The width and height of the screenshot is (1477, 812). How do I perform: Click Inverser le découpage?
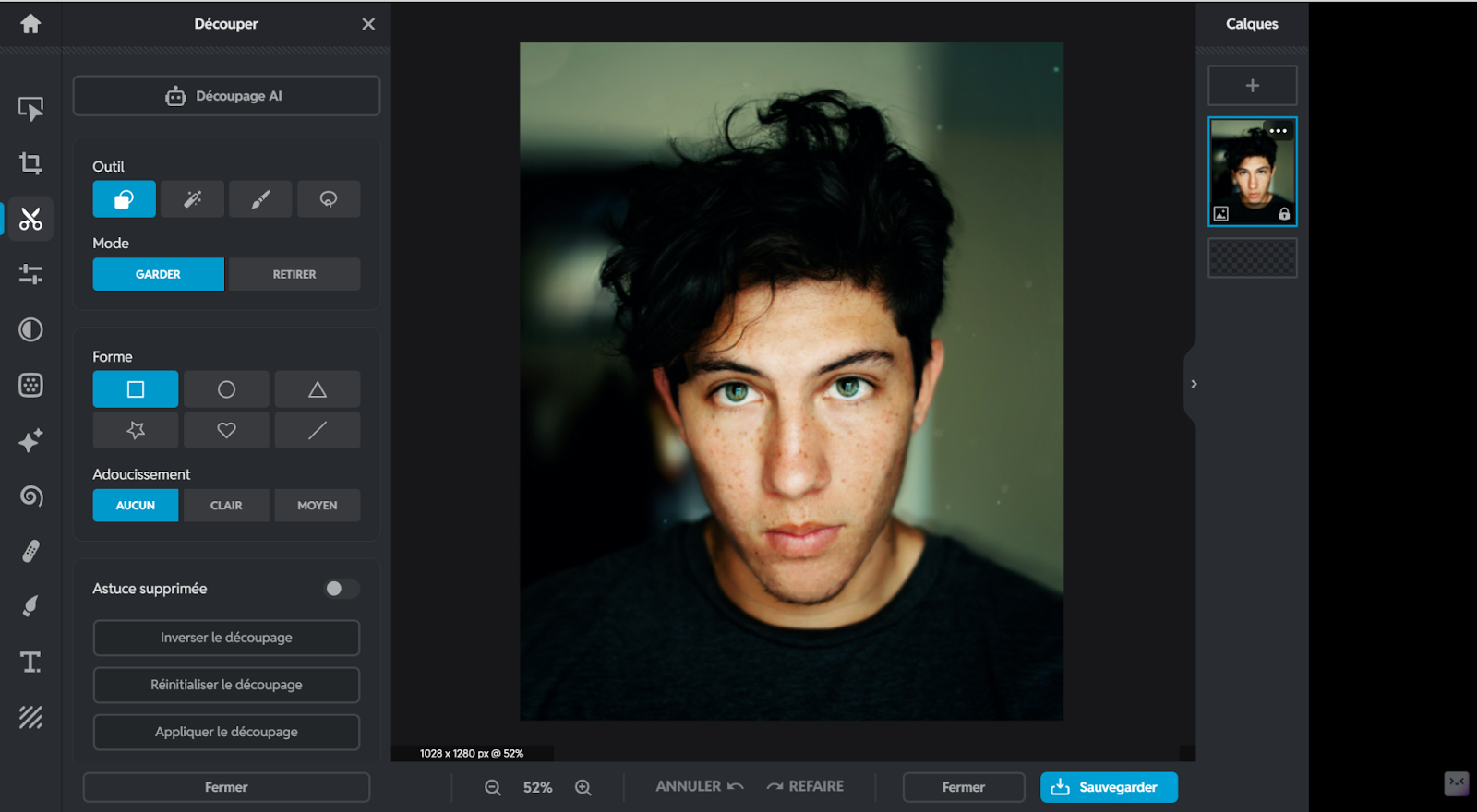226,638
